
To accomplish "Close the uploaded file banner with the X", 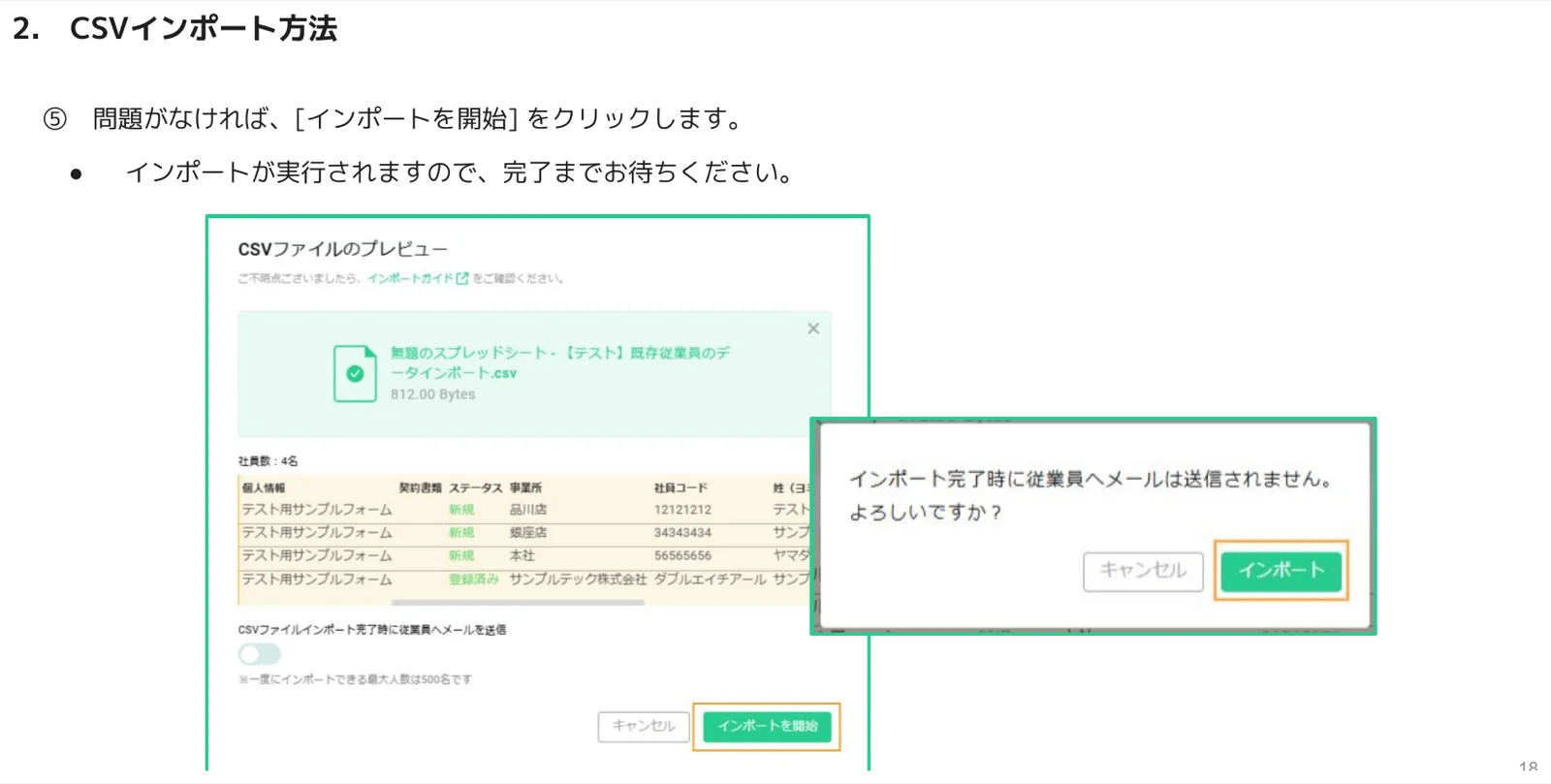I will tap(813, 329).
